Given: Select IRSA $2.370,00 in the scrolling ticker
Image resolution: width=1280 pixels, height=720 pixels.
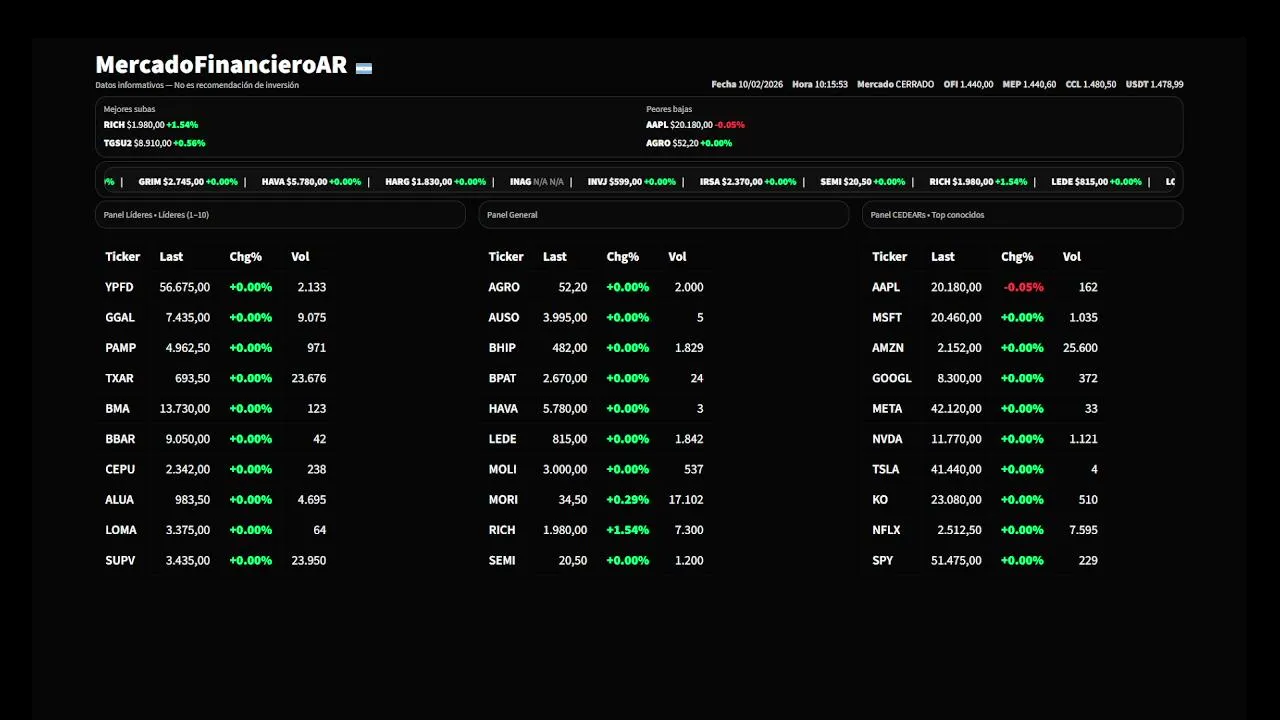Looking at the screenshot, I should tap(749, 182).
